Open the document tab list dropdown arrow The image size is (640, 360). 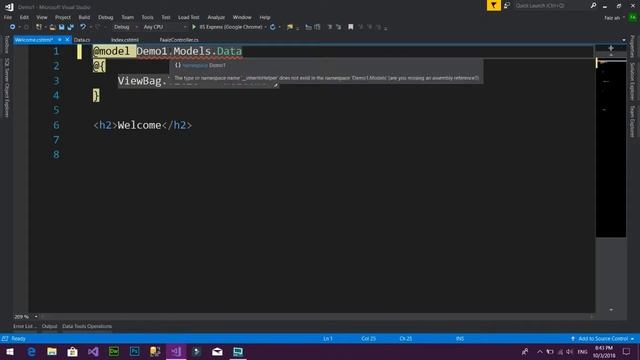[624, 40]
